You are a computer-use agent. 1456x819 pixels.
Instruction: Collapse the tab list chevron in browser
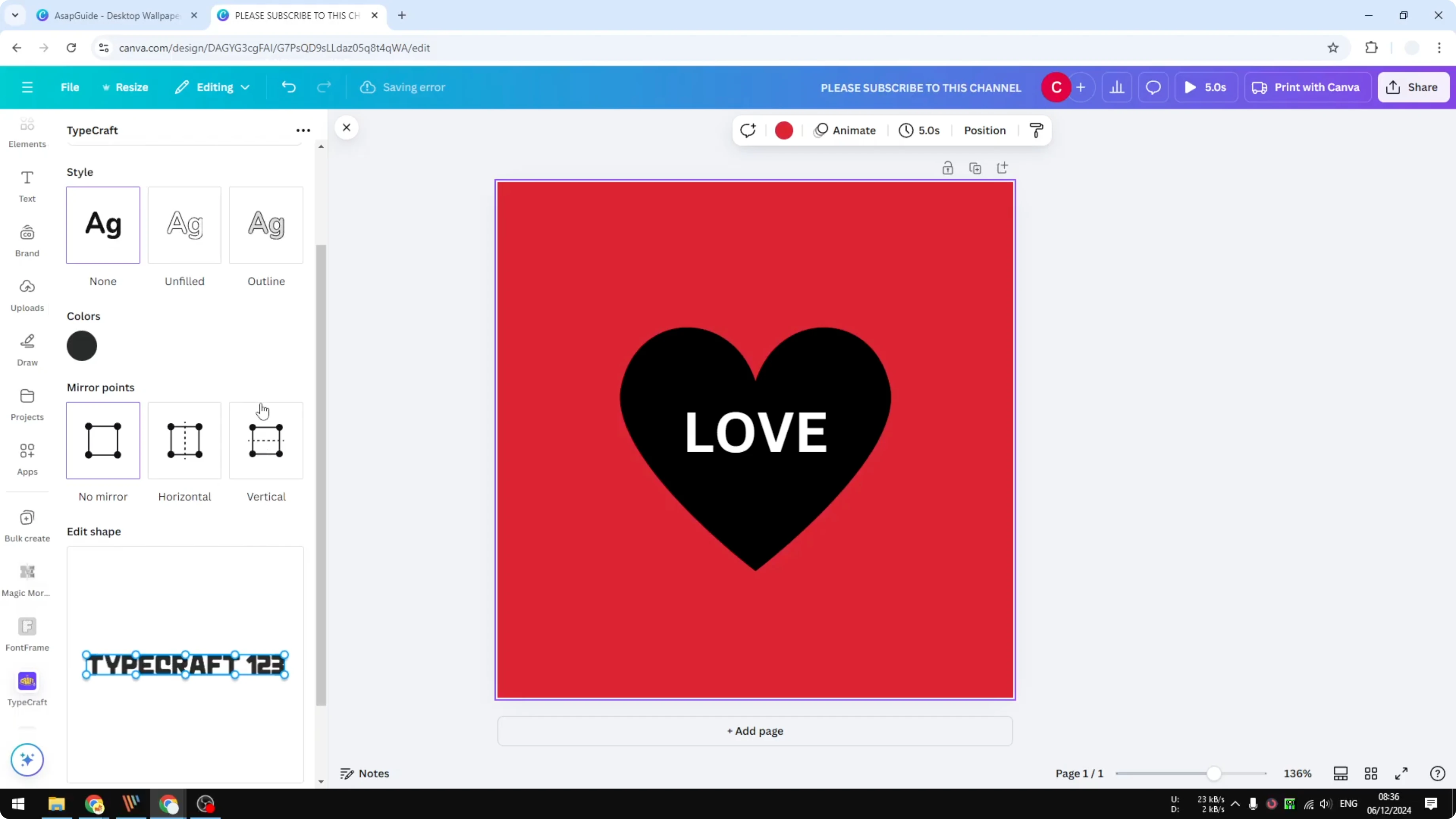(15, 15)
